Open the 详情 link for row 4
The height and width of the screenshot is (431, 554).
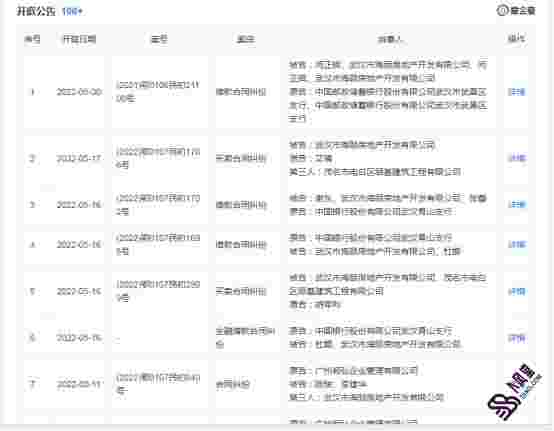[x=516, y=244]
